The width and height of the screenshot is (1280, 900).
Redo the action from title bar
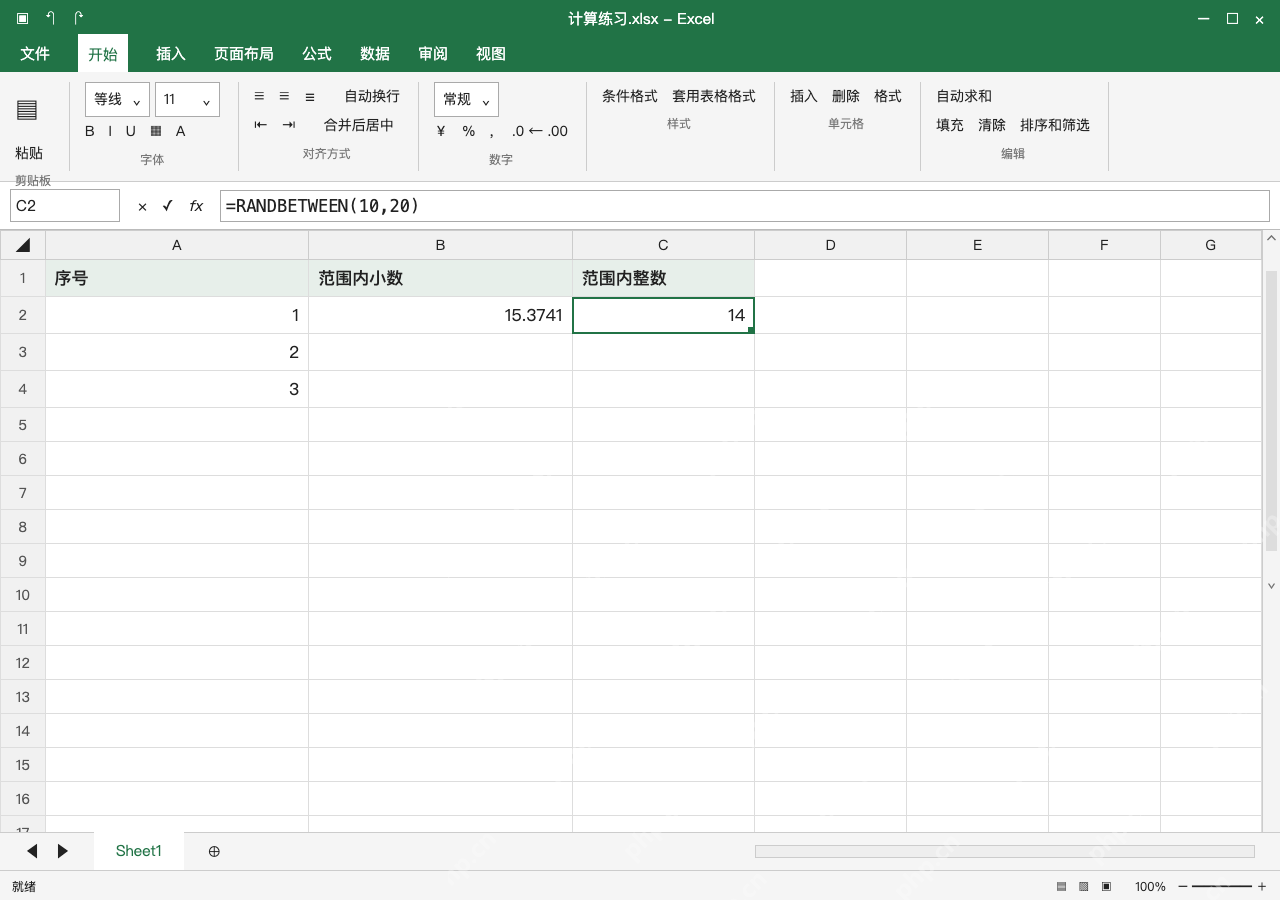79,18
